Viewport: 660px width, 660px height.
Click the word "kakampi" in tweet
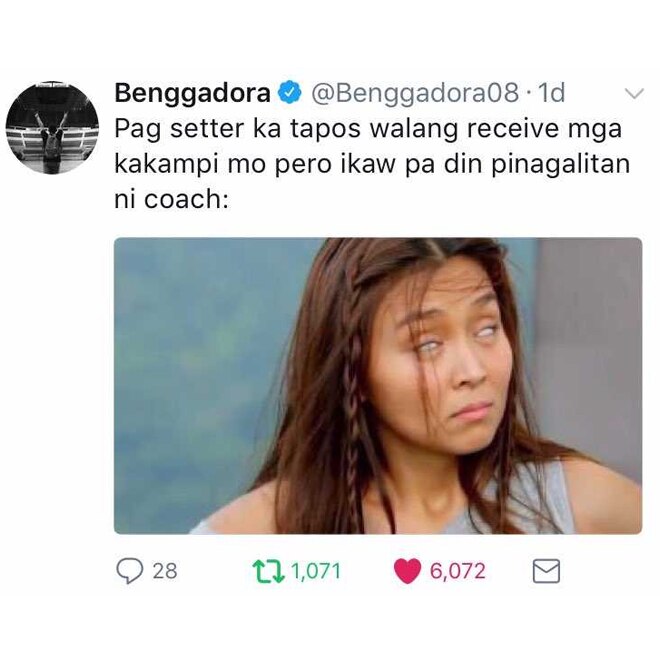tap(167, 165)
